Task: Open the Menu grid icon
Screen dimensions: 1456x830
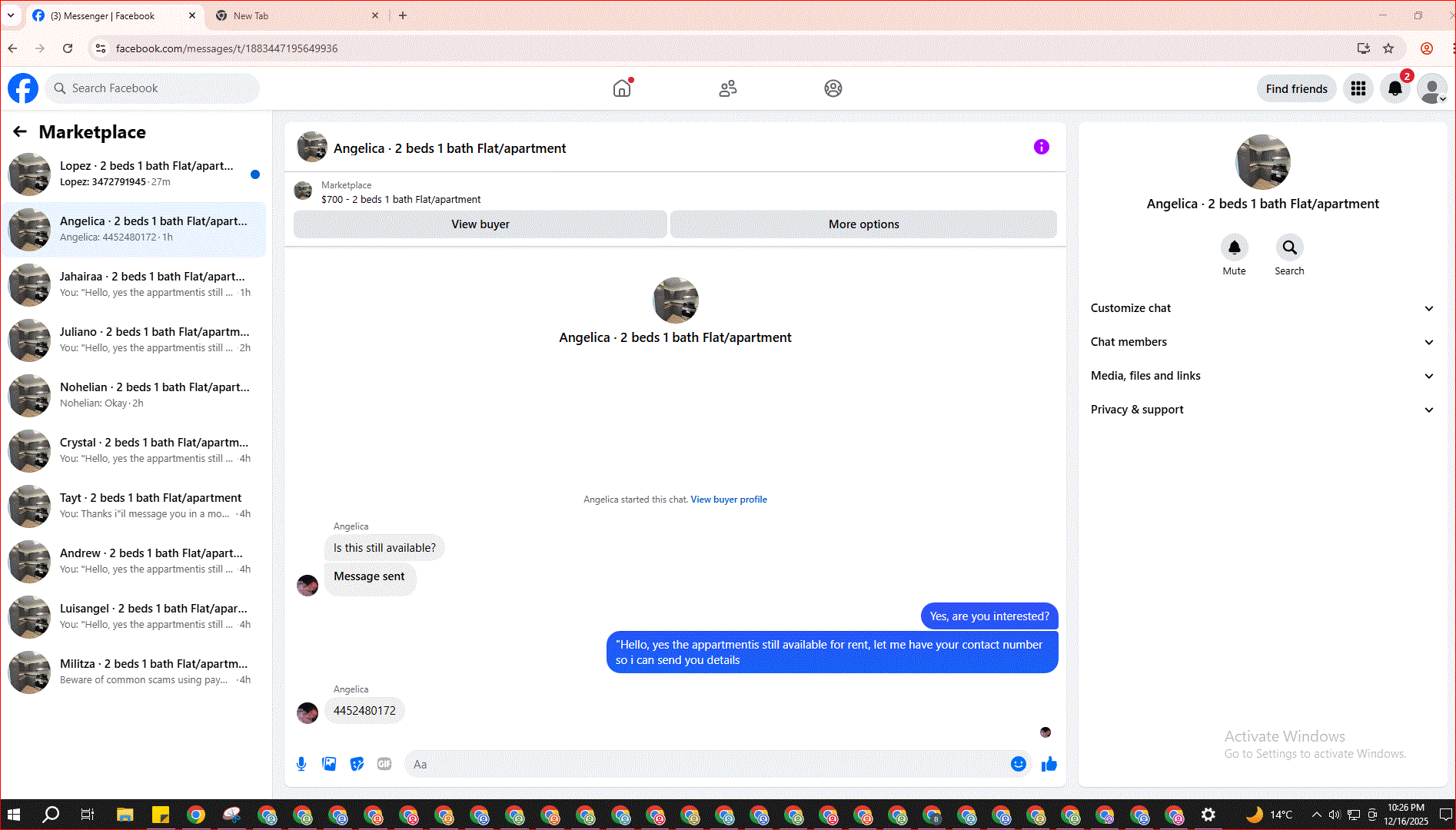Action: click(1358, 88)
